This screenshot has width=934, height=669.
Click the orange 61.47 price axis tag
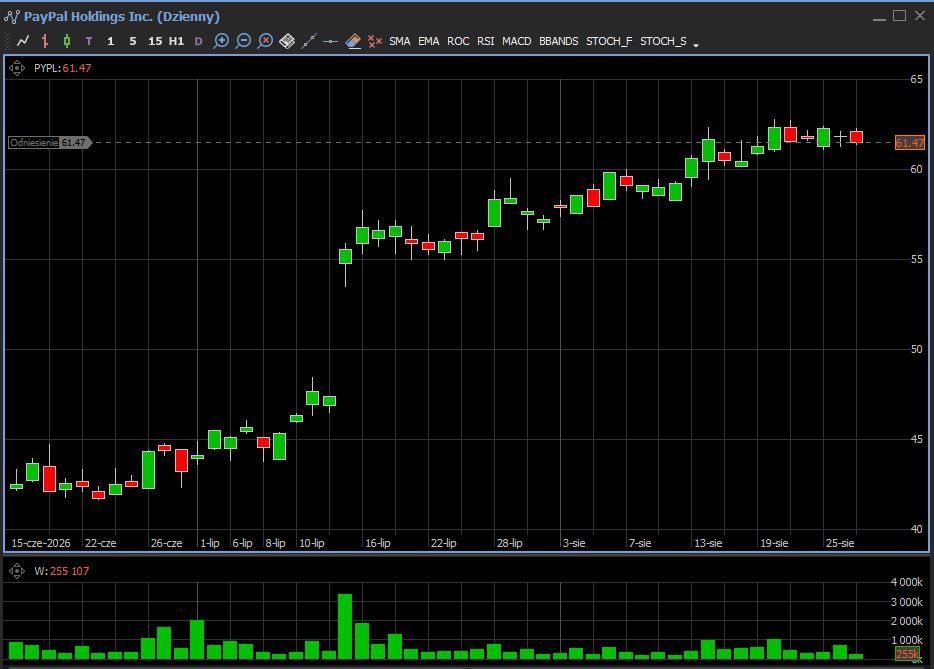point(910,142)
